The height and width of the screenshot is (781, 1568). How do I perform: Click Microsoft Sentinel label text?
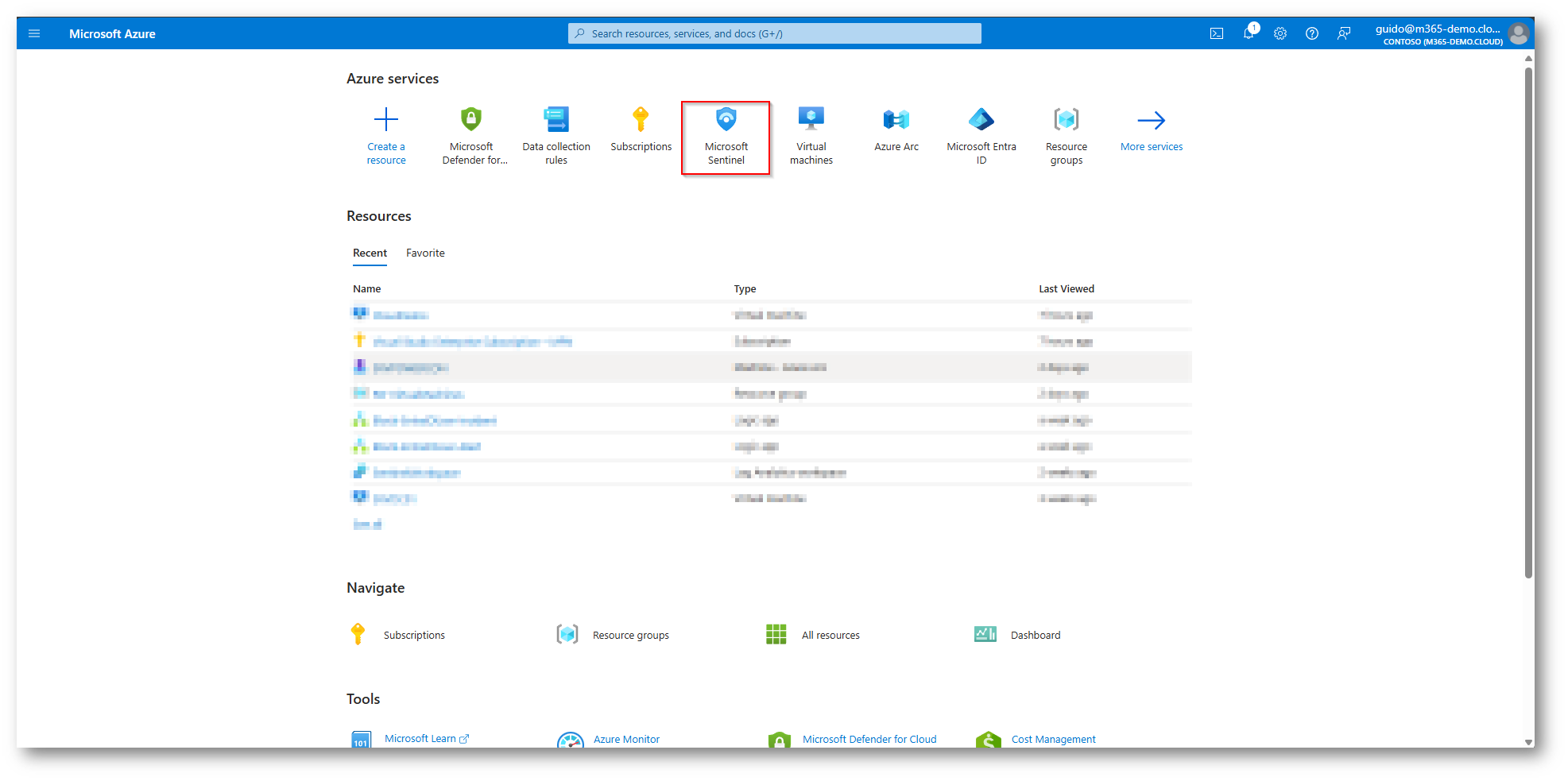click(x=726, y=153)
